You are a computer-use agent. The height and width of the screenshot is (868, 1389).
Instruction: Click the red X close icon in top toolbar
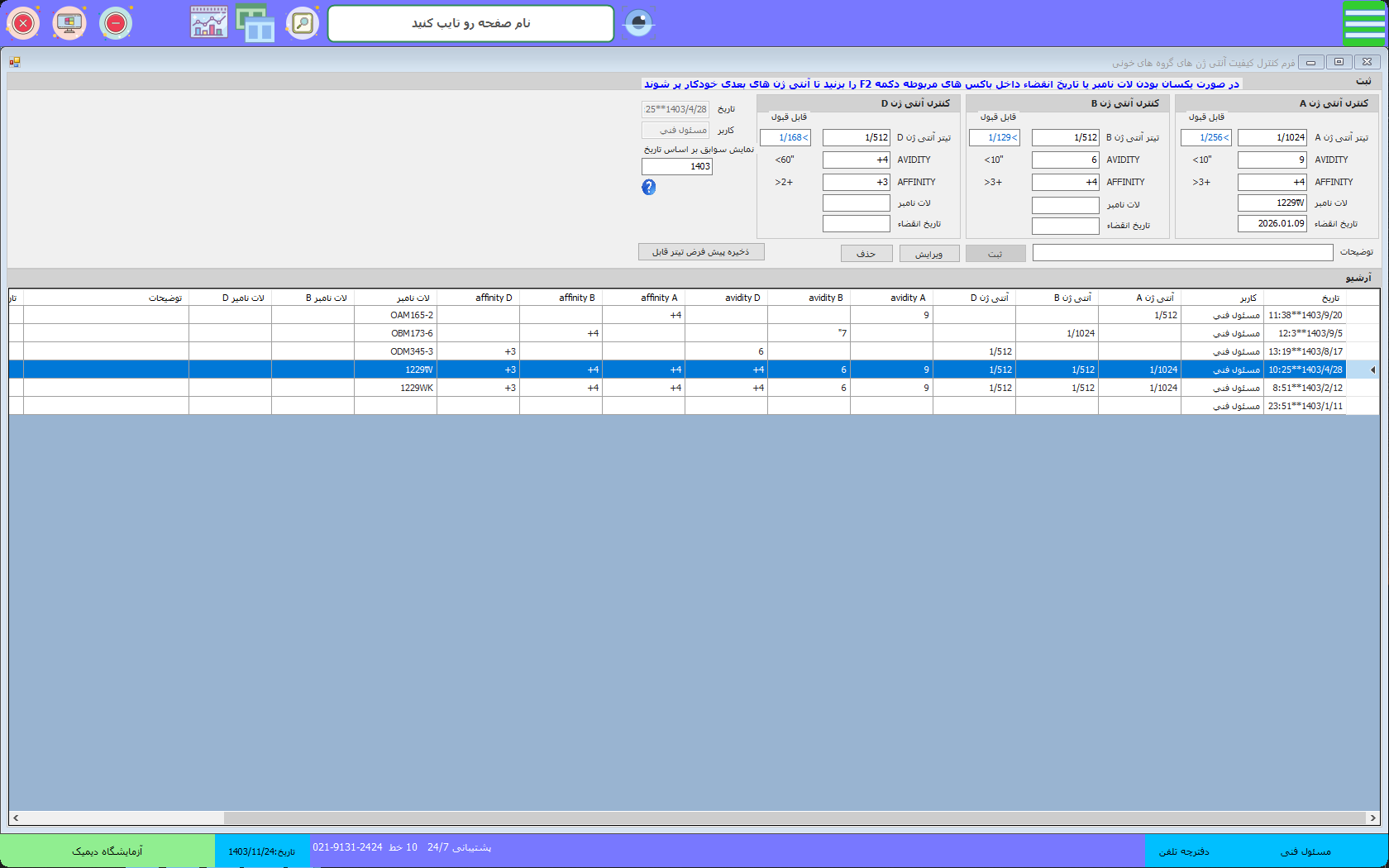(x=23, y=23)
